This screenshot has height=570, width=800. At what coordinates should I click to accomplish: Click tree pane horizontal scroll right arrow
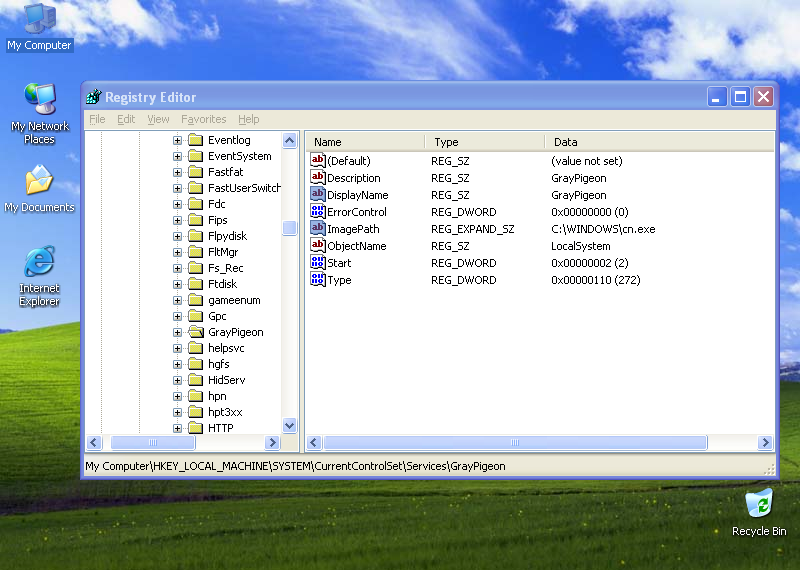(272, 442)
